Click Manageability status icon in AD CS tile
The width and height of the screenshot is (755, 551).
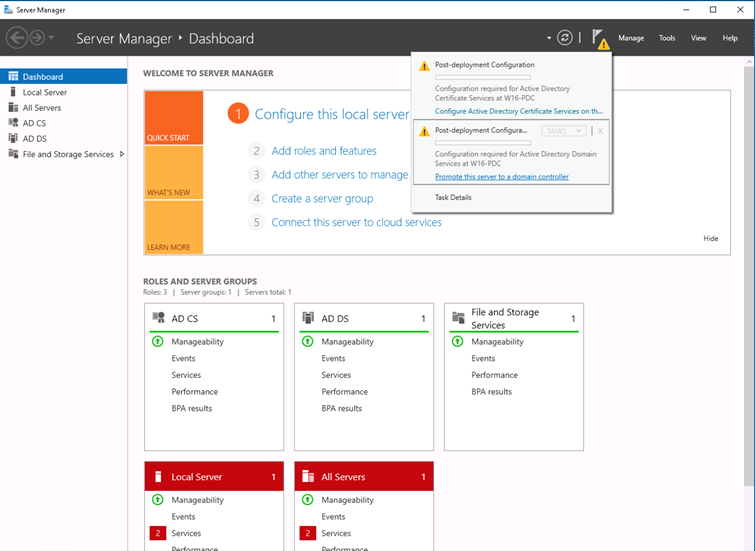click(x=157, y=341)
